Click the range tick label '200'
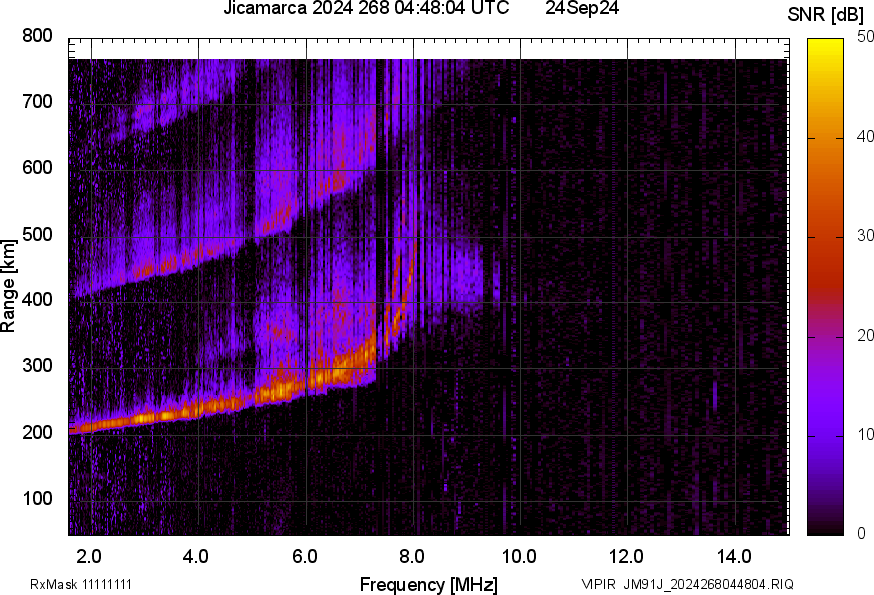The image size is (874, 595). (x=37, y=432)
